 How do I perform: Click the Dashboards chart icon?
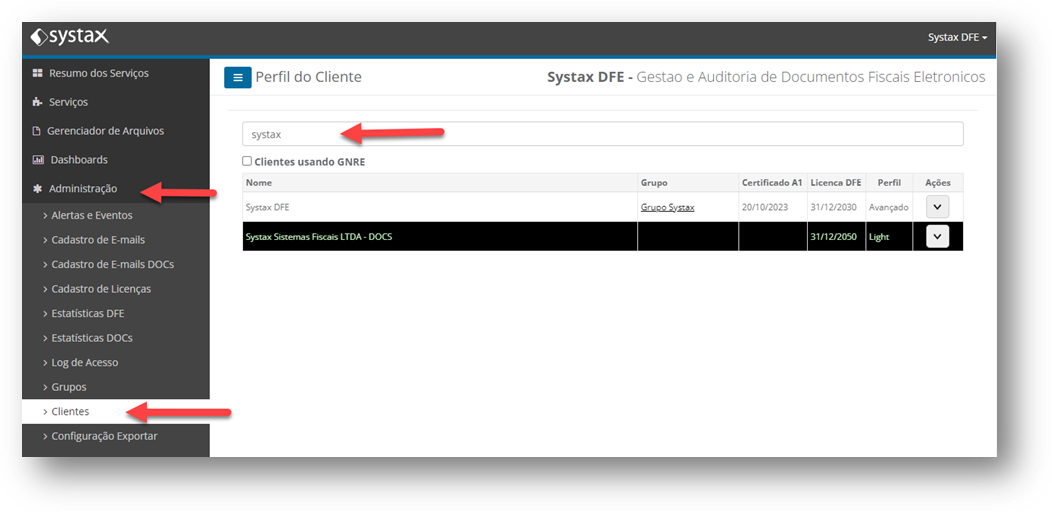click(38, 160)
